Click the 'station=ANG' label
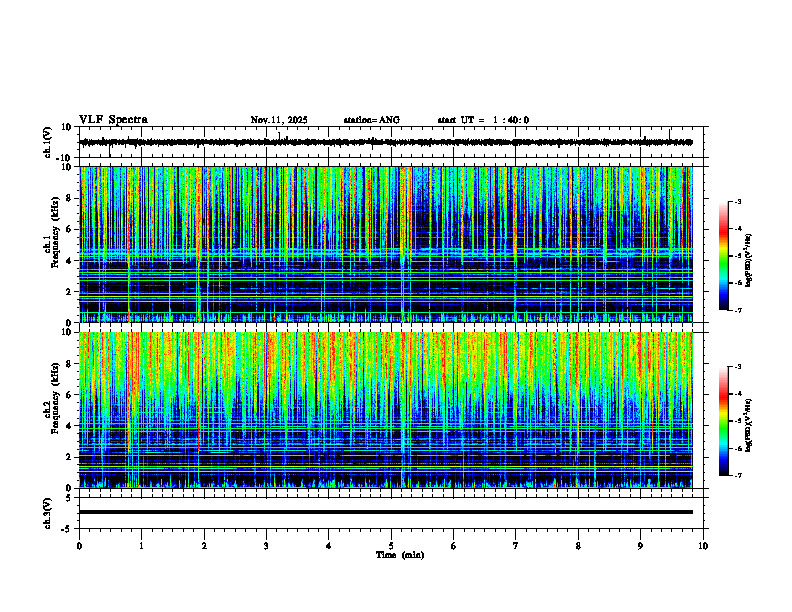The width and height of the screenshot is (792, 612). pyautogui.click(x=372, y=120)
